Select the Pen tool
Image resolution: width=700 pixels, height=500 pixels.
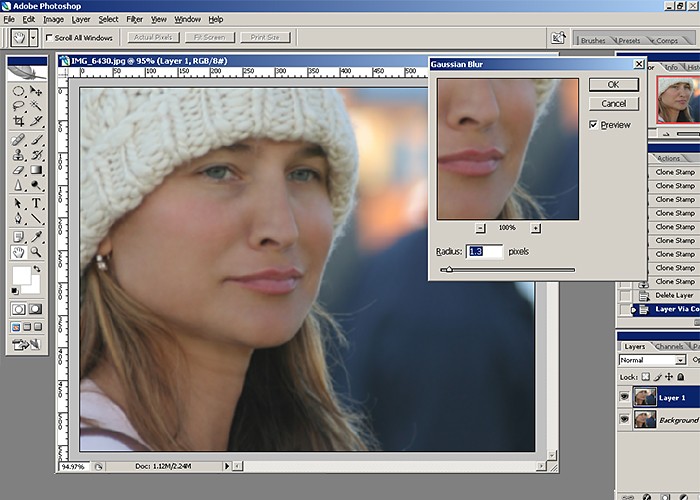click(x=18, y=218)
